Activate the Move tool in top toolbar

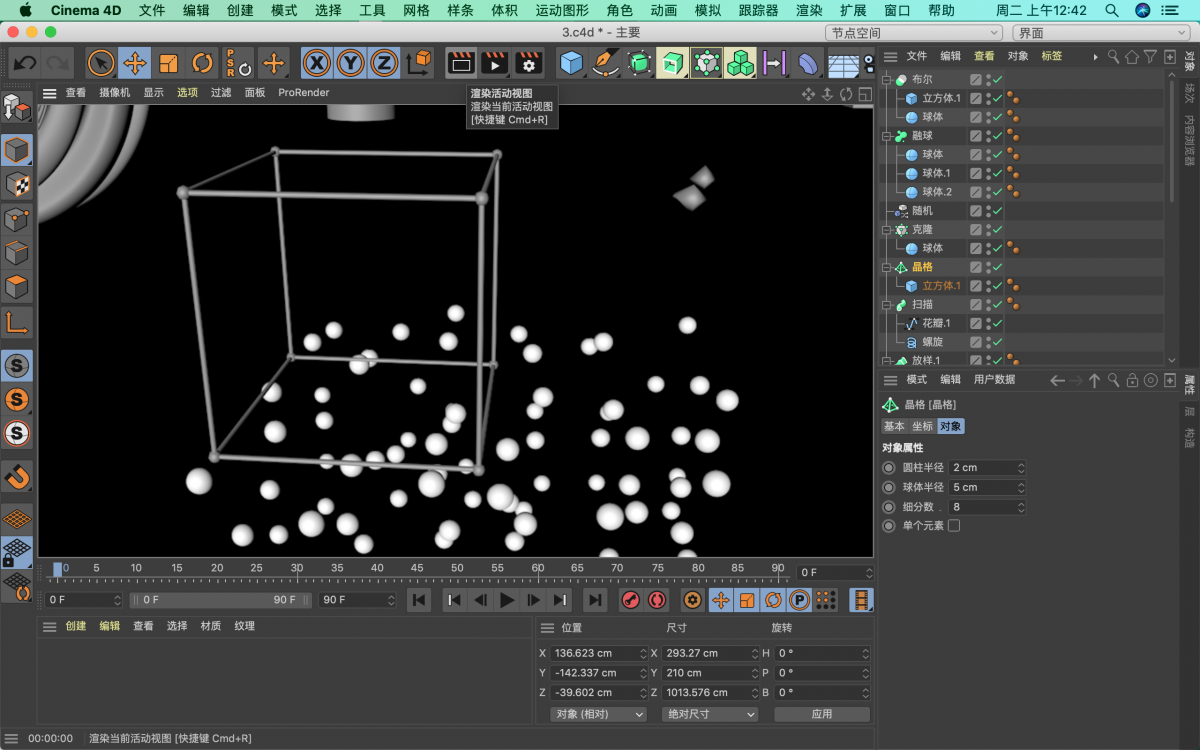[134, 63]
